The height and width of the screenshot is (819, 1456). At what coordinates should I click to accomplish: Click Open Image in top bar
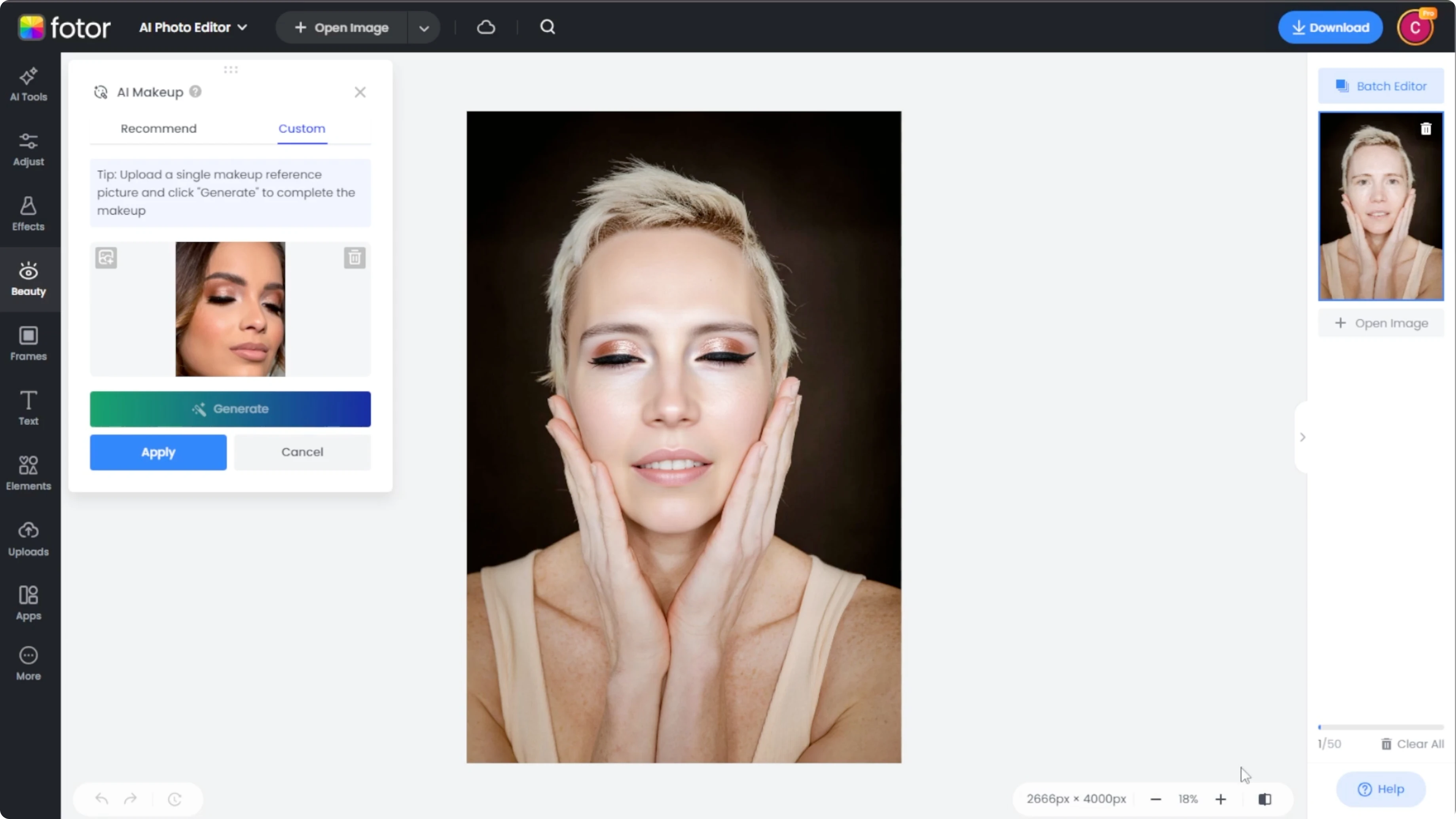(341, 28)
